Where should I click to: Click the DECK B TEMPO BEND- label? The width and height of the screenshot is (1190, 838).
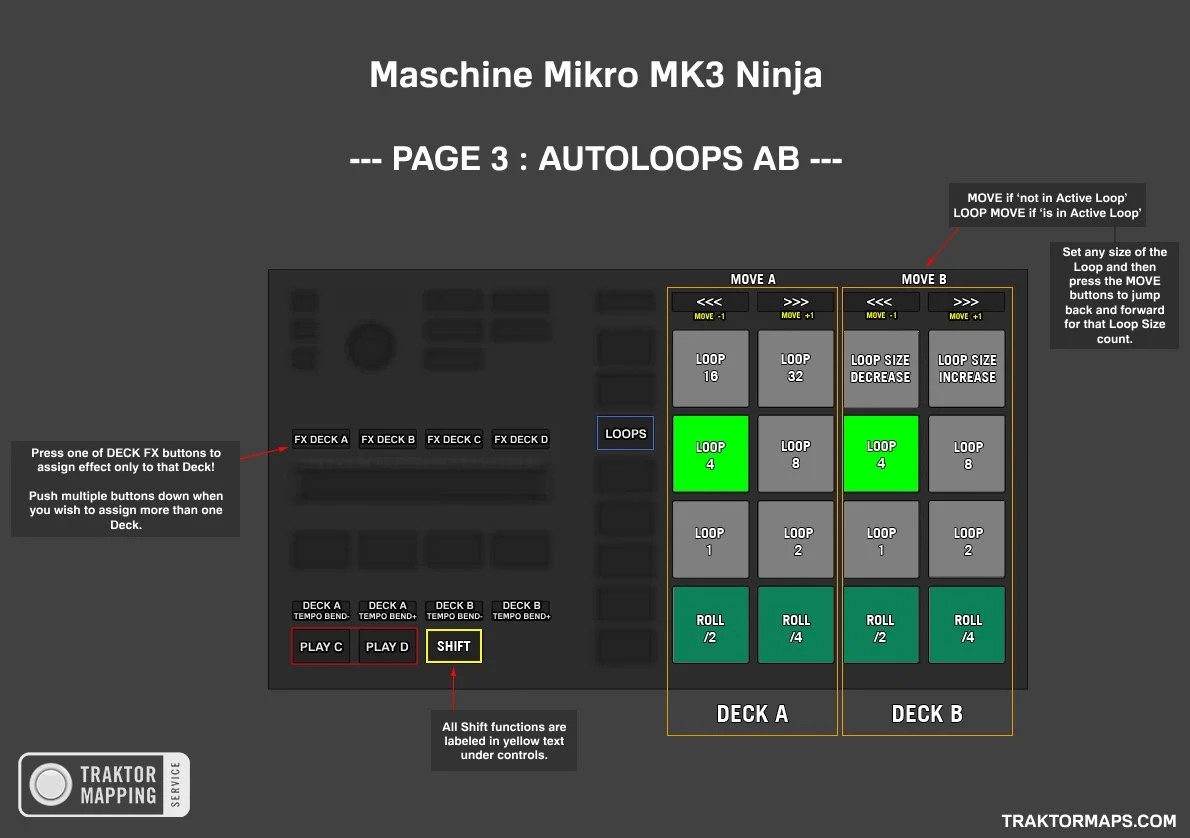pyautogui.click(x=454, y=611)
